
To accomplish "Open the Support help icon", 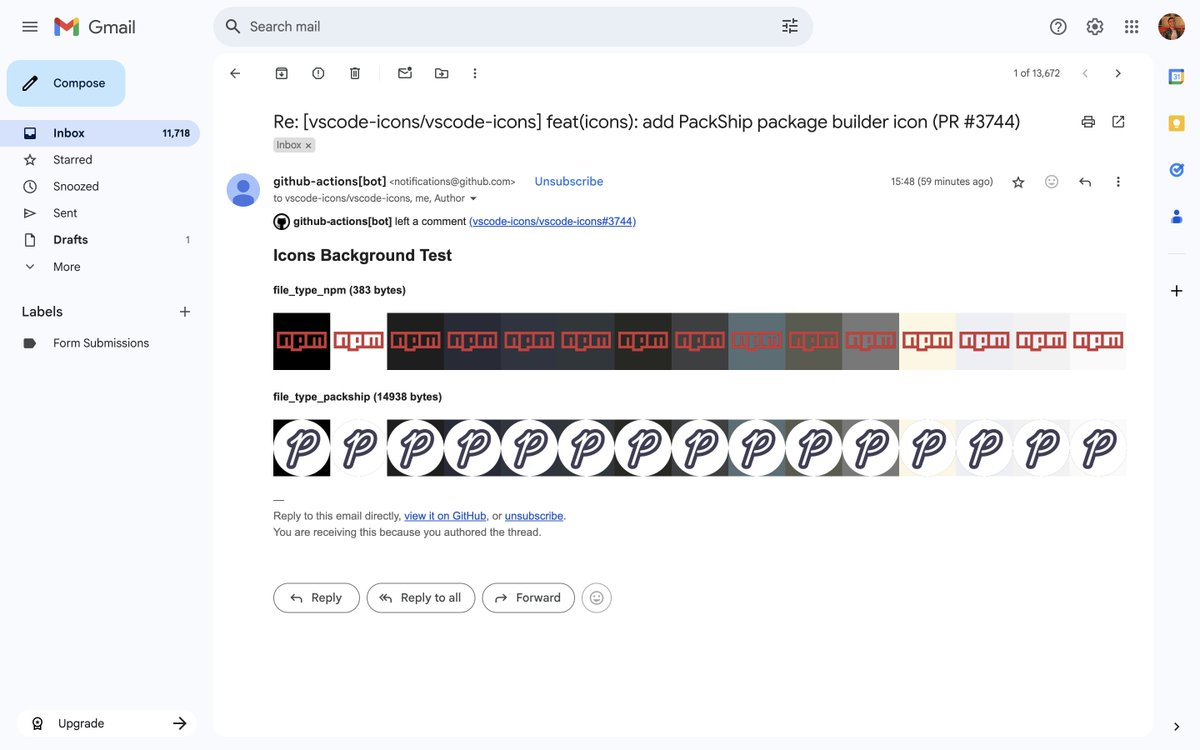I will pos(1058,27).
